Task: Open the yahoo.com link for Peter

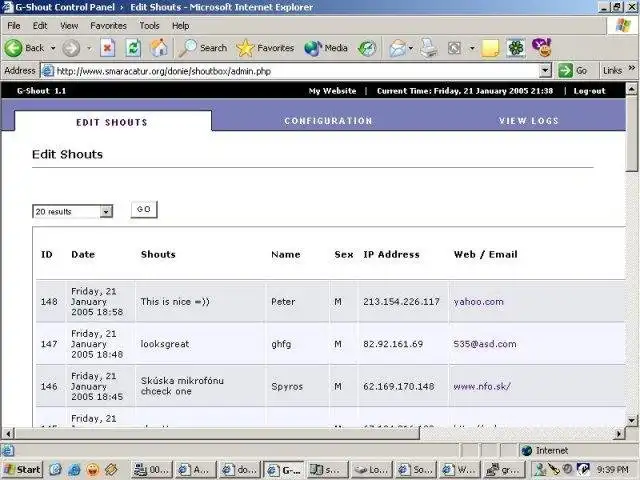Action: point(478,302)
